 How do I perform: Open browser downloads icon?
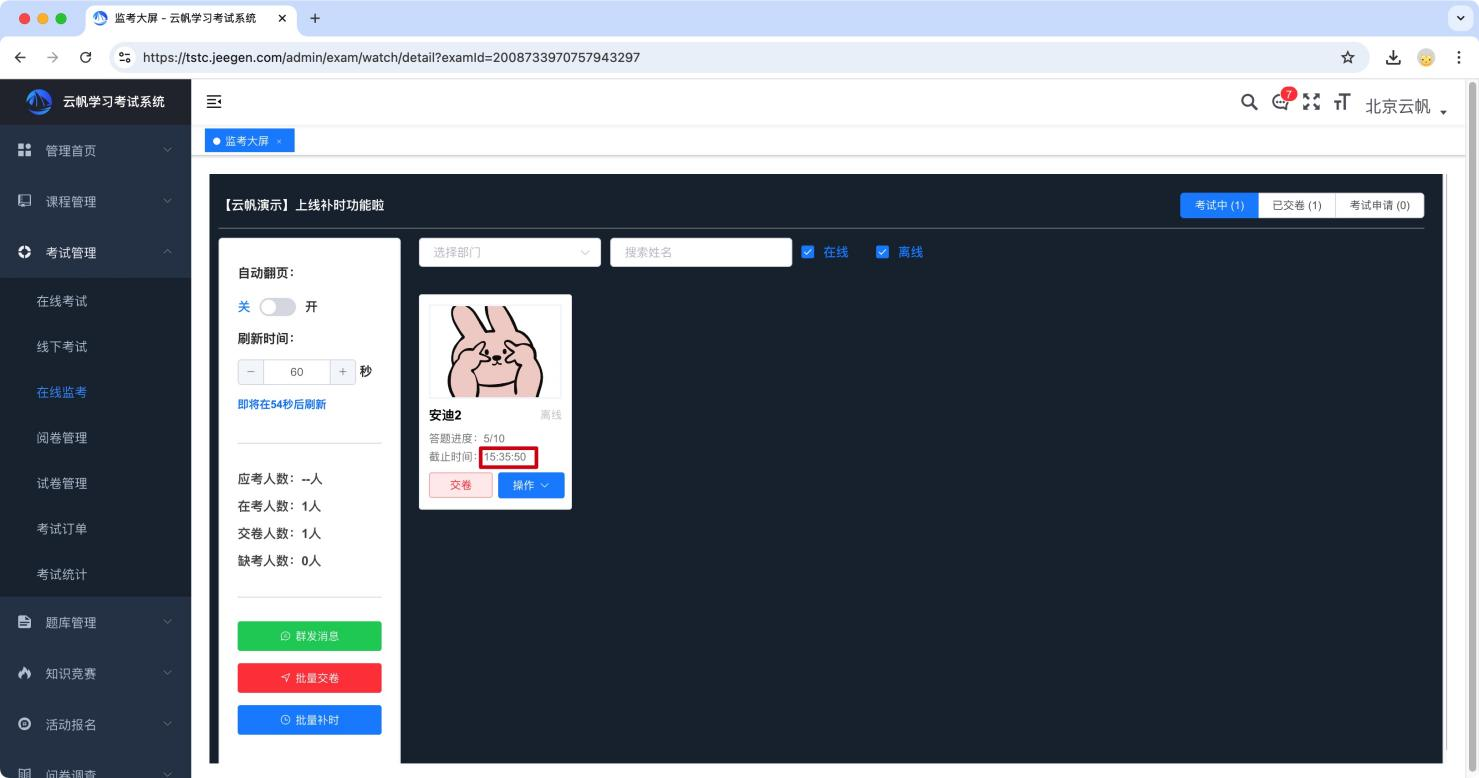[x=1393, y=57]
